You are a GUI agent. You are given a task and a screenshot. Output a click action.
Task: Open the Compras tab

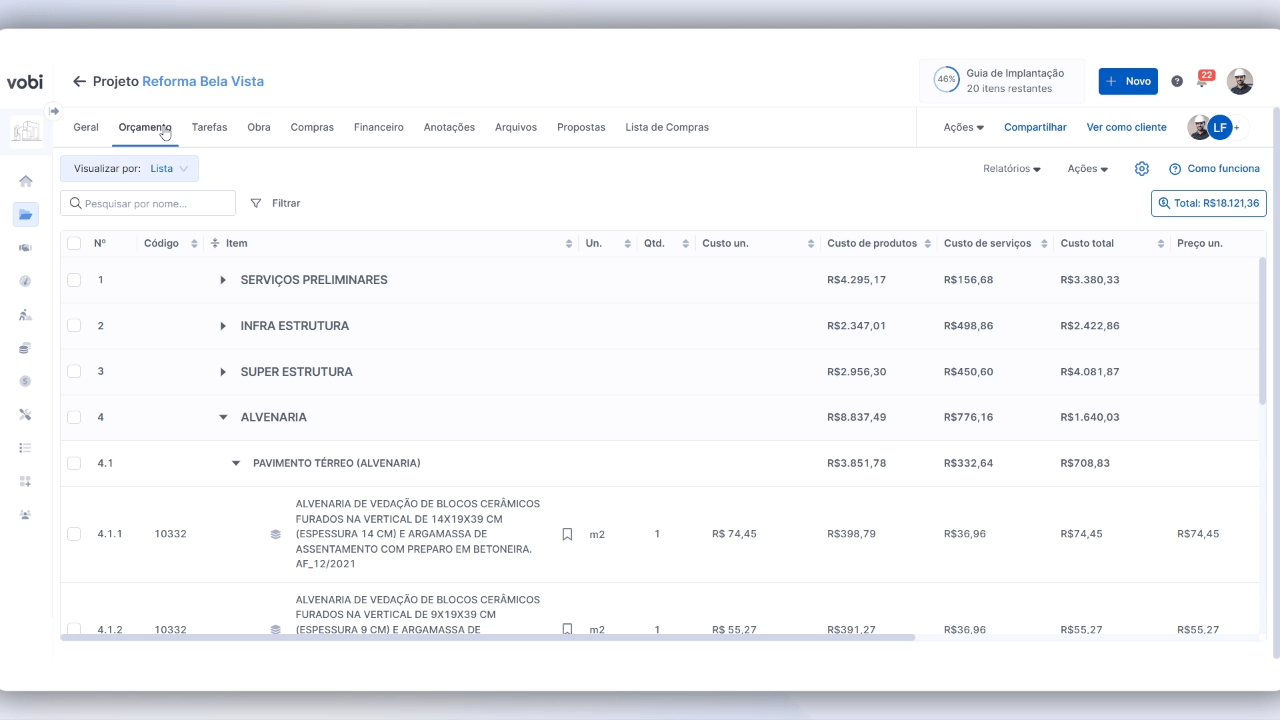[312, 127]
